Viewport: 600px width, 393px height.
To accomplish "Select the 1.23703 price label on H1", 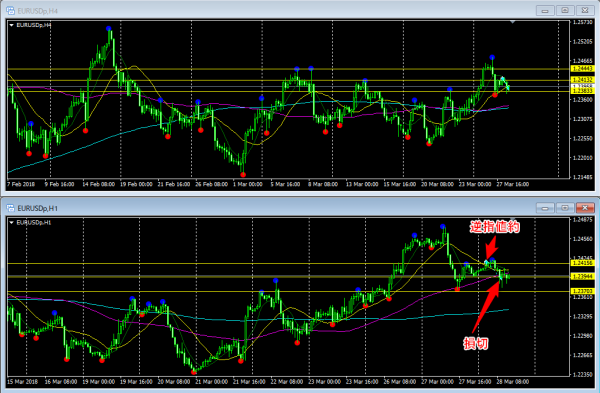I will point(582,291).
